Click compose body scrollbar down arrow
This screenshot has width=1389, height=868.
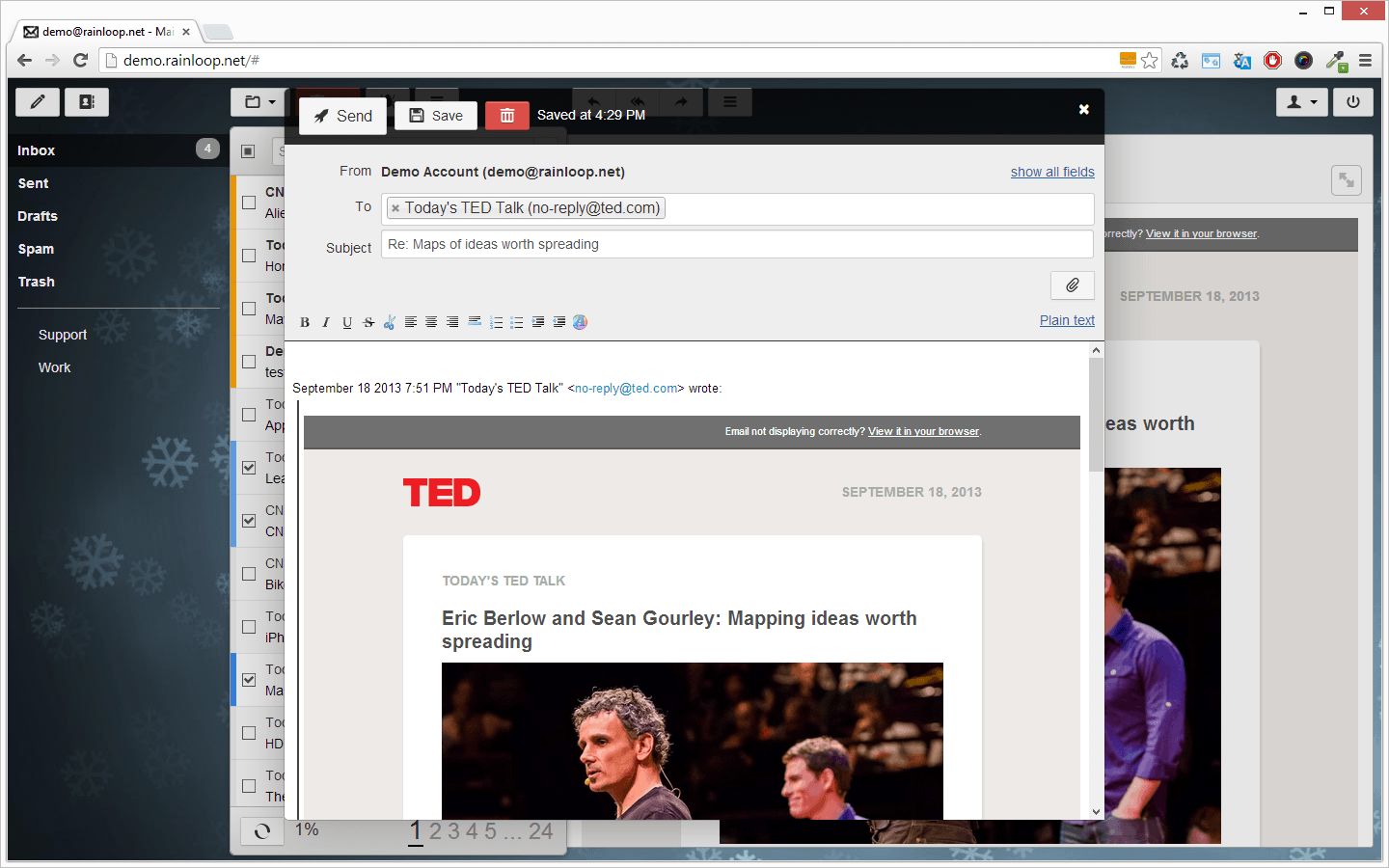coord(1096,812)
